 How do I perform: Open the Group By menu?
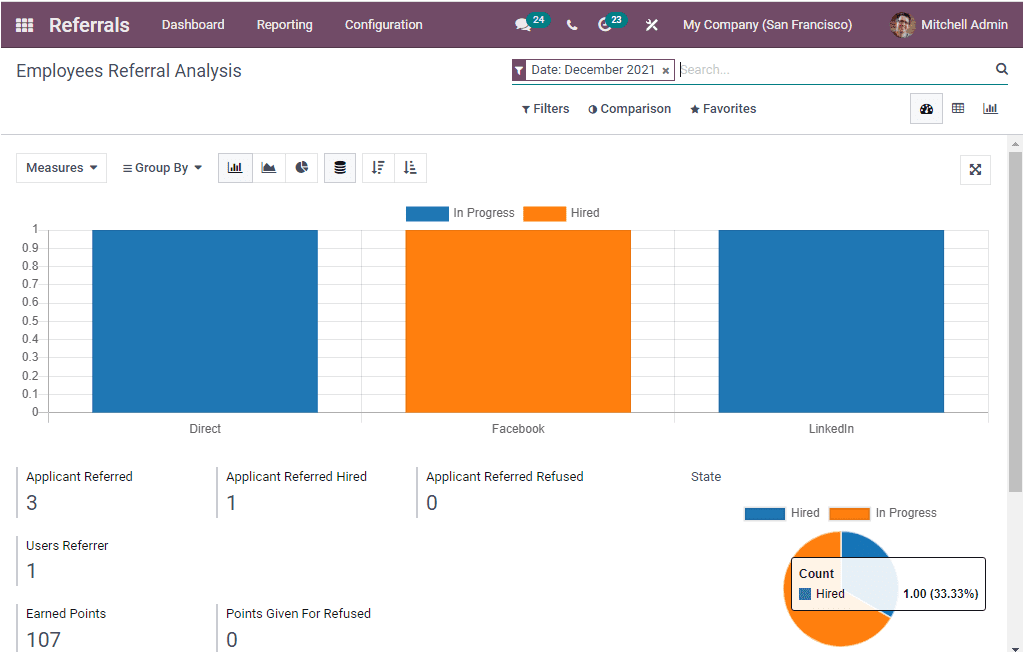point(161,167)
